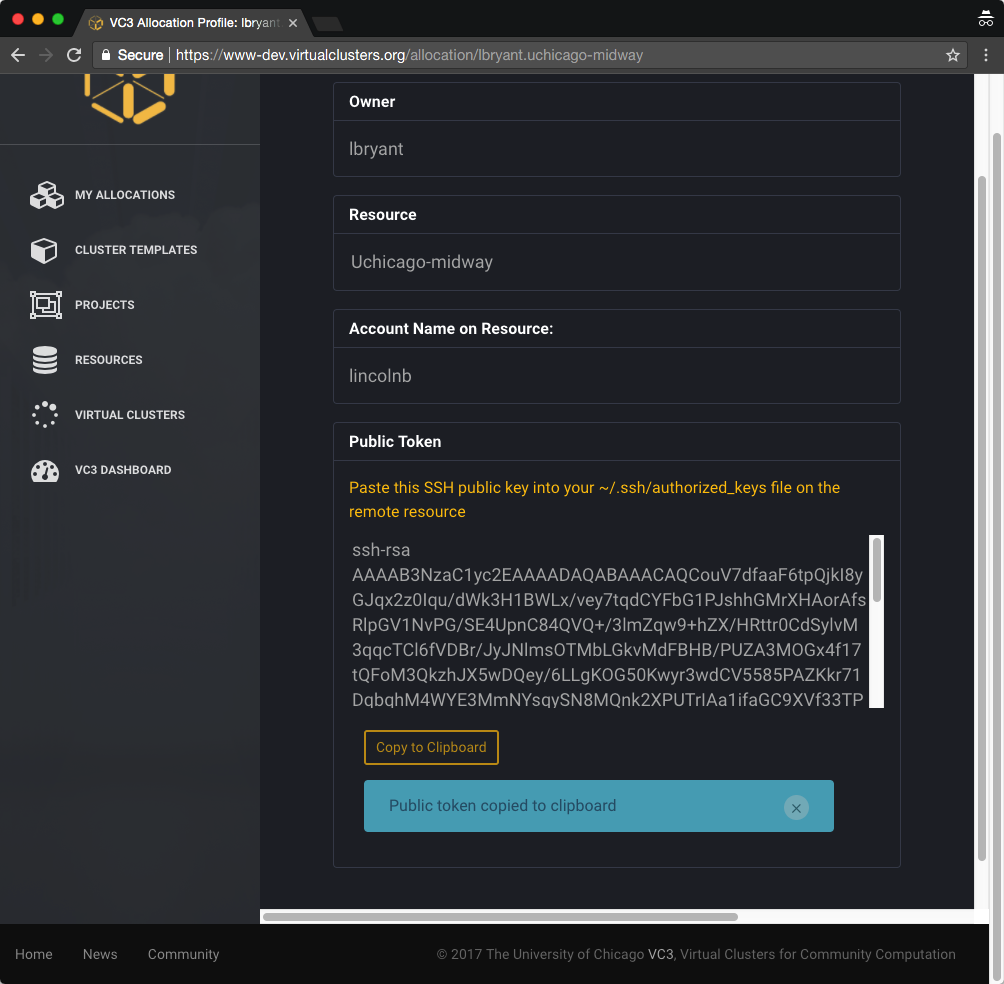Image resolution: width=1004 pixels, height=984 pixels.
Task: Go to Cluster Templates section
Action: 136,250
